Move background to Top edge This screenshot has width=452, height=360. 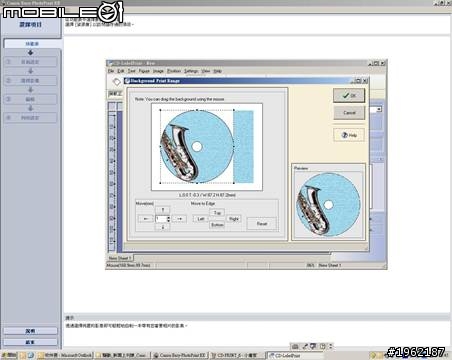click(217, 212)
